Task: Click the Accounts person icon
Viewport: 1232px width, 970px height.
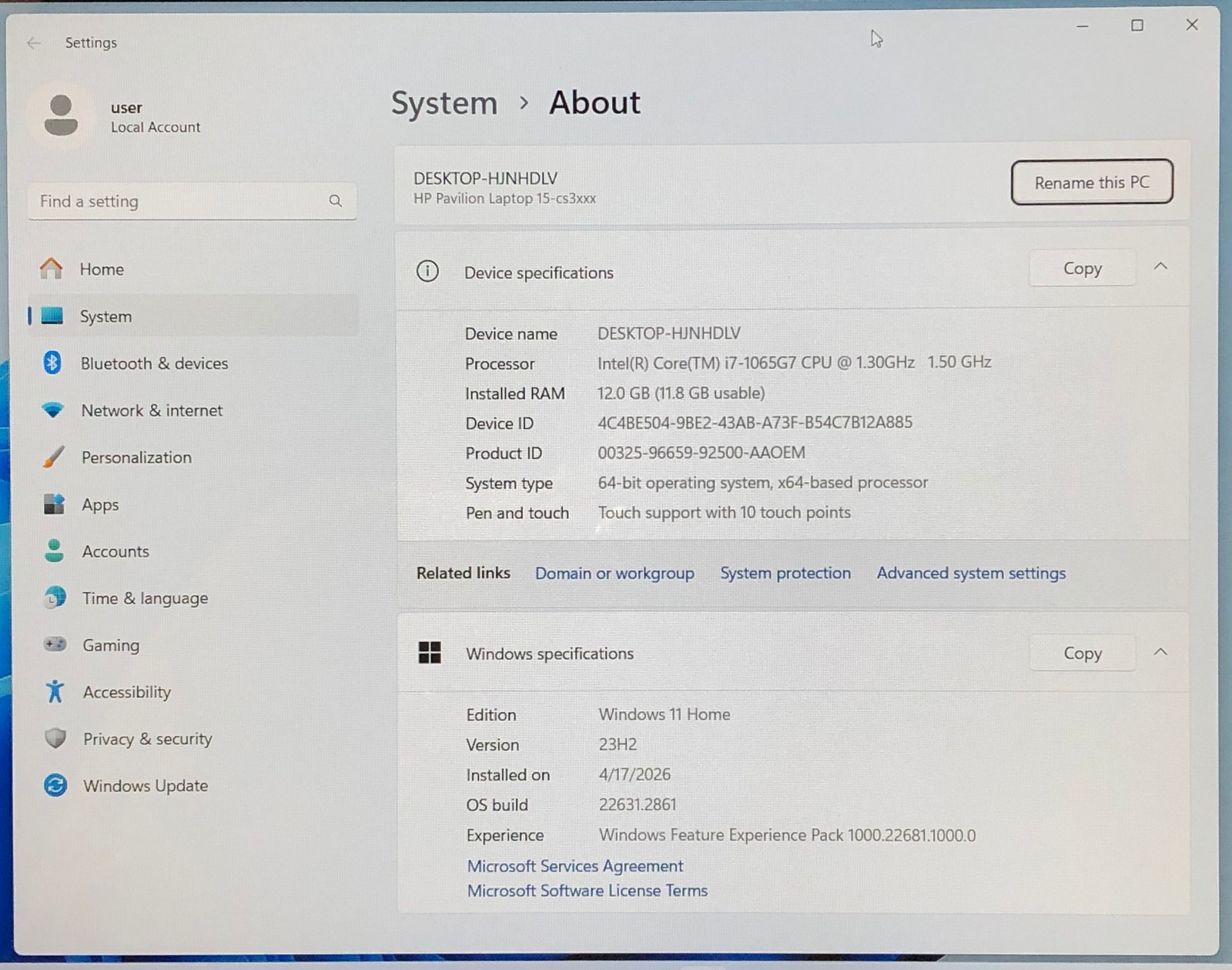Action: [x=54, y=551]
